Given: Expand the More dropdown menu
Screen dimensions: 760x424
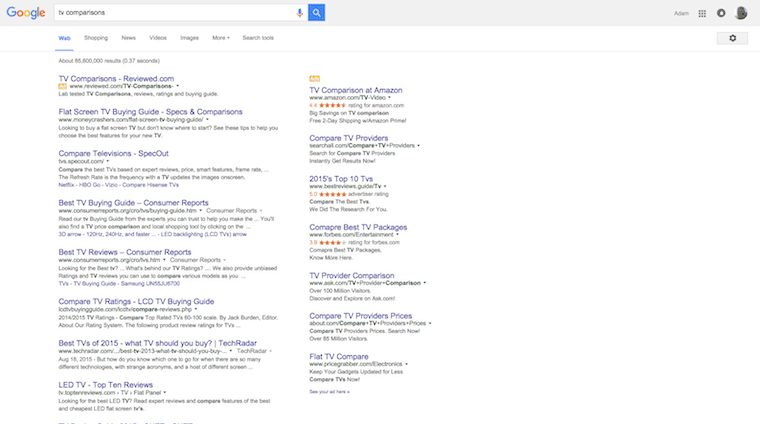Looking at the screenshot, I should click(221, 38).
